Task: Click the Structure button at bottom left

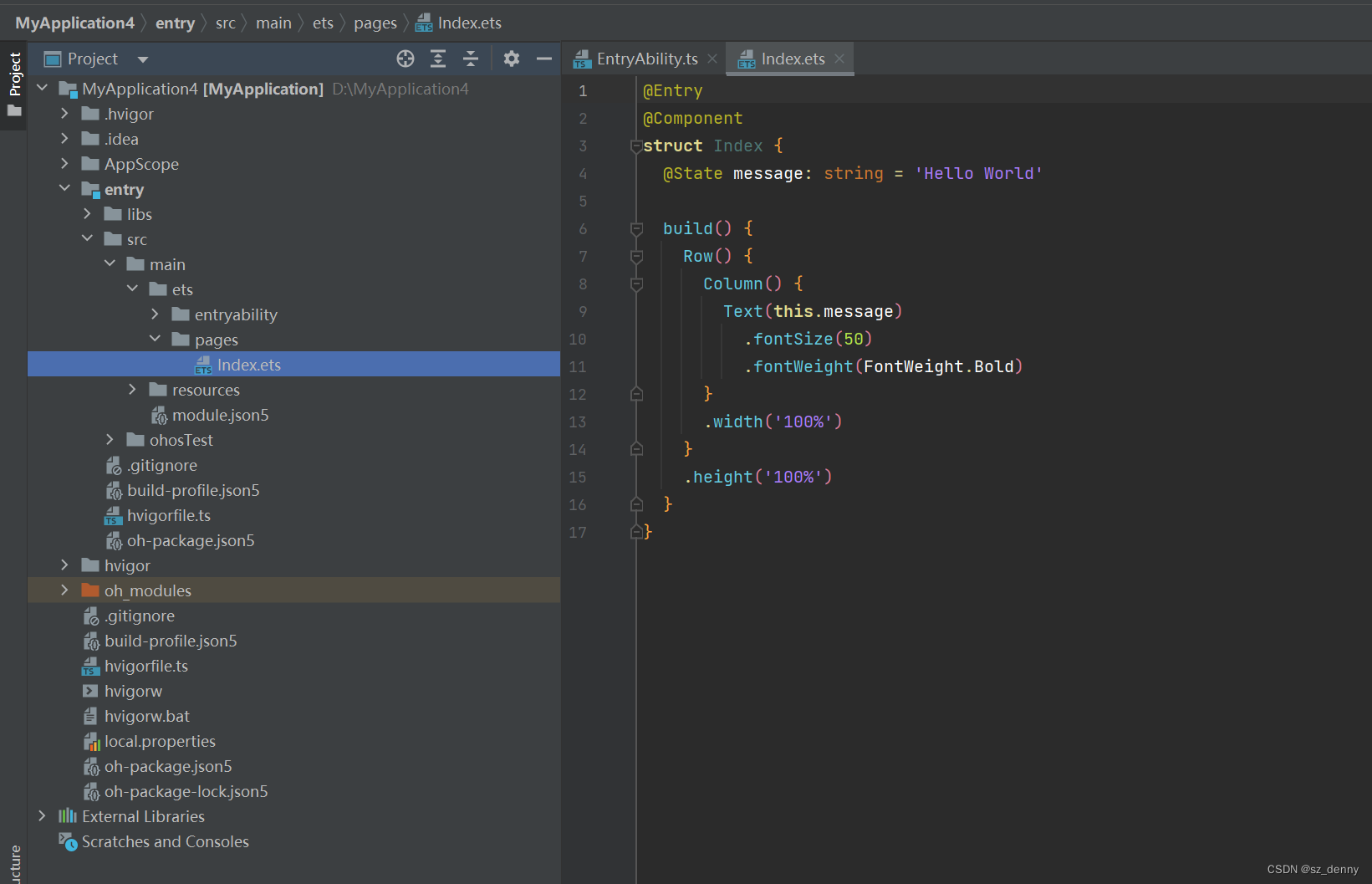Action: (x=13, y=861)
